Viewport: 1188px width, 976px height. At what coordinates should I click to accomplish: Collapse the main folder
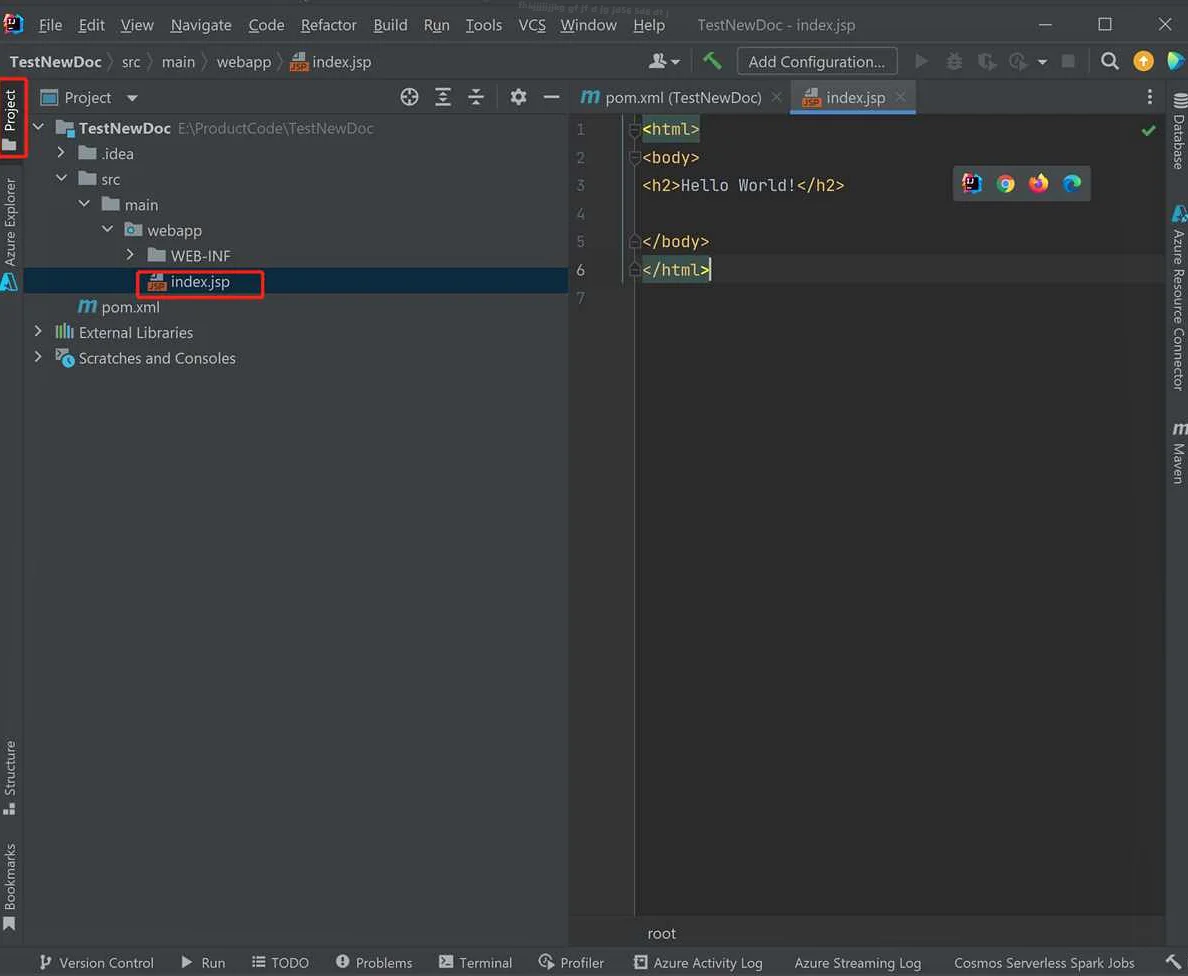point(84,204)
